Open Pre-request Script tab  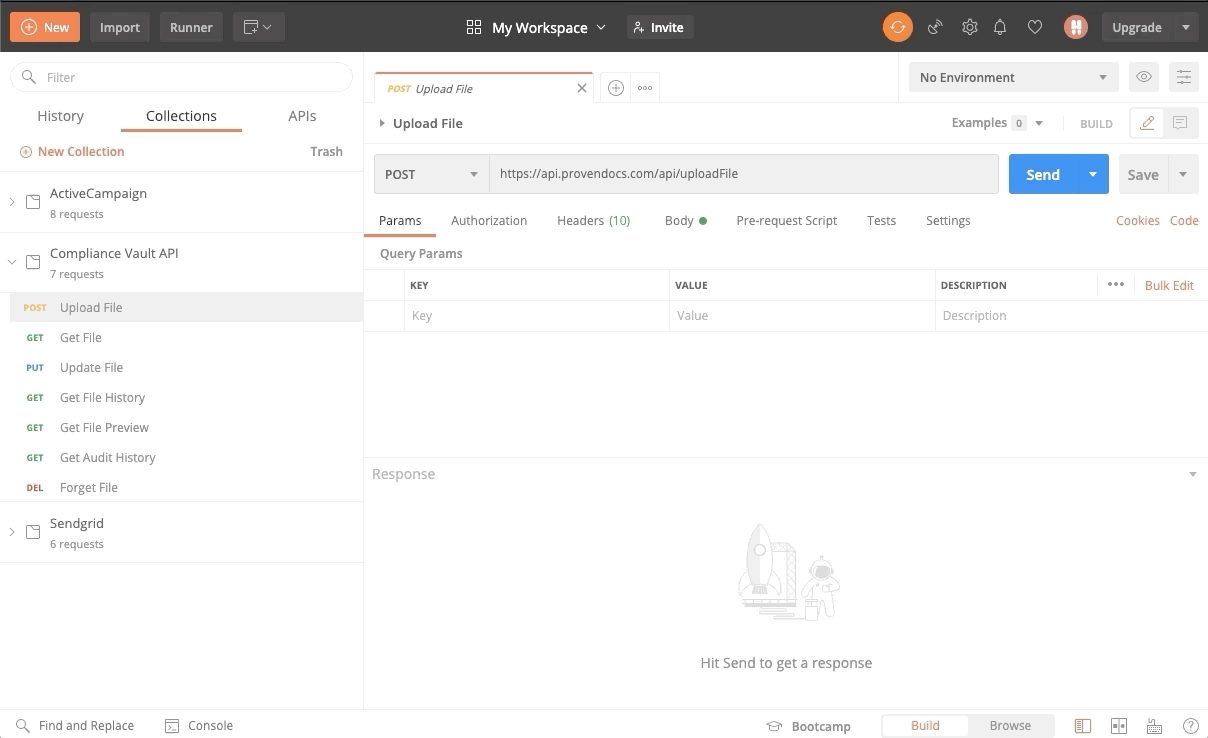click(x=787, y=220)
